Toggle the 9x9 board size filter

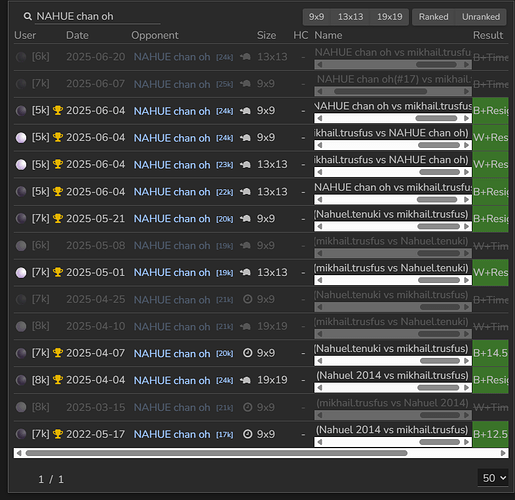pyautogui.click(x=316, y=17)
